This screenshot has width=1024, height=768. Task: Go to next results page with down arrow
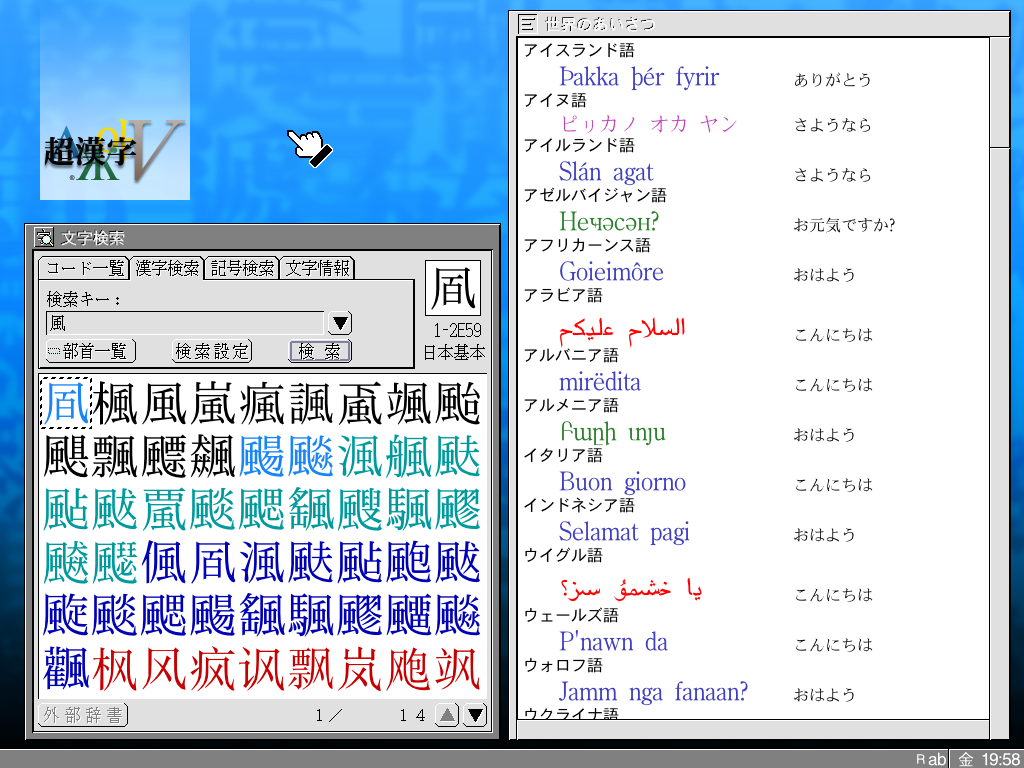tap(476, 714)
